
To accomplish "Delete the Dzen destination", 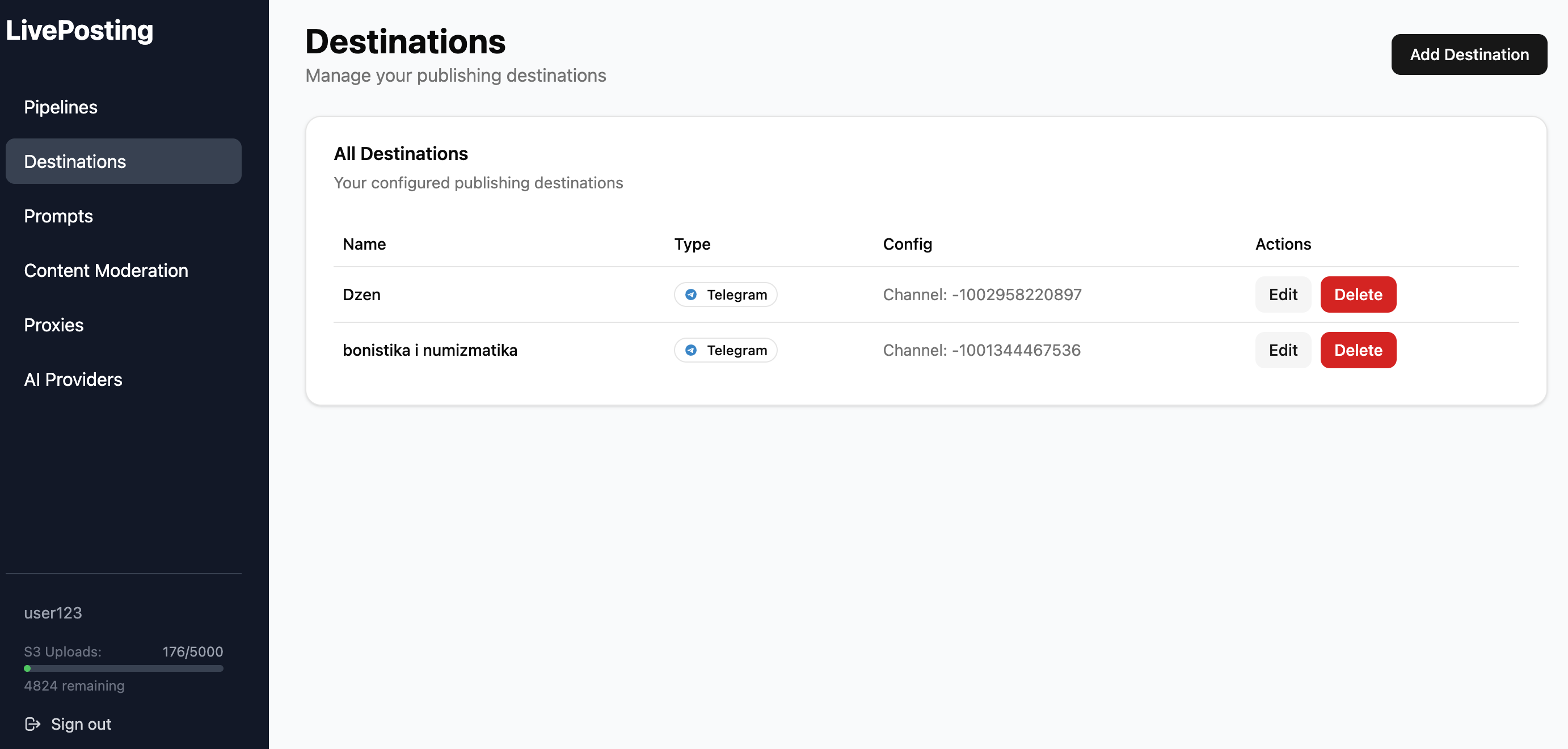I will click(x=1358, y=294).
